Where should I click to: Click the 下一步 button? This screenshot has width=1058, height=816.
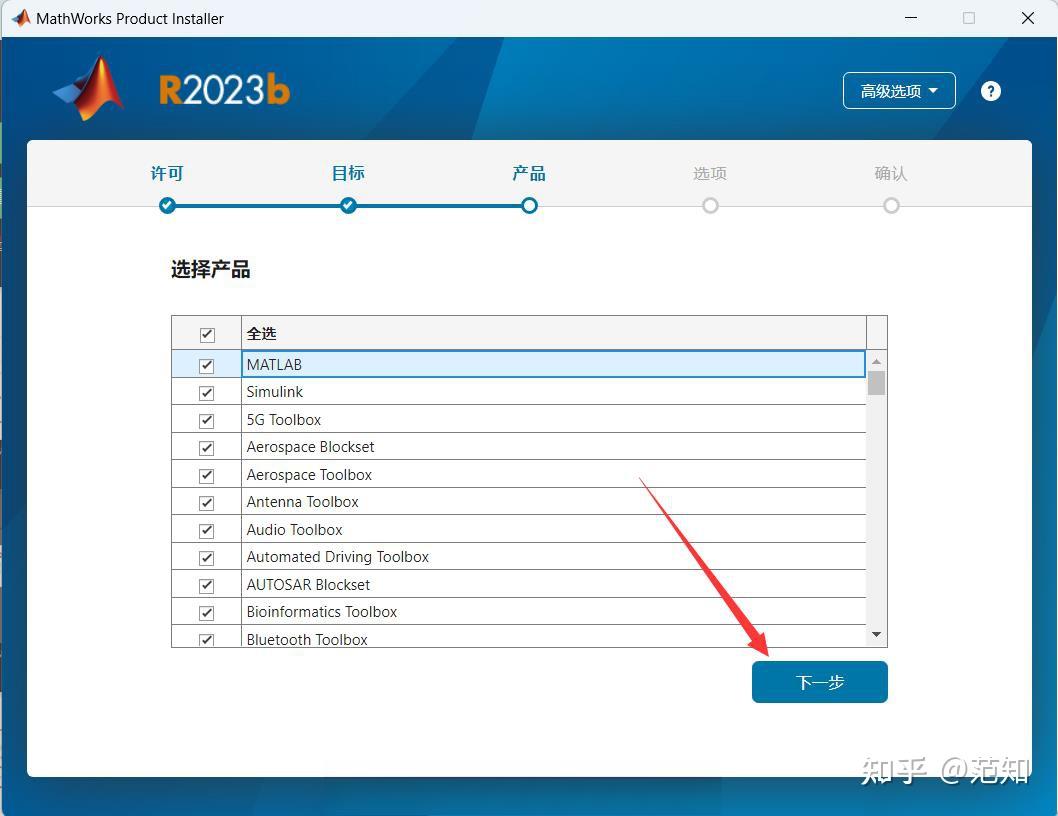click(819, 682)
